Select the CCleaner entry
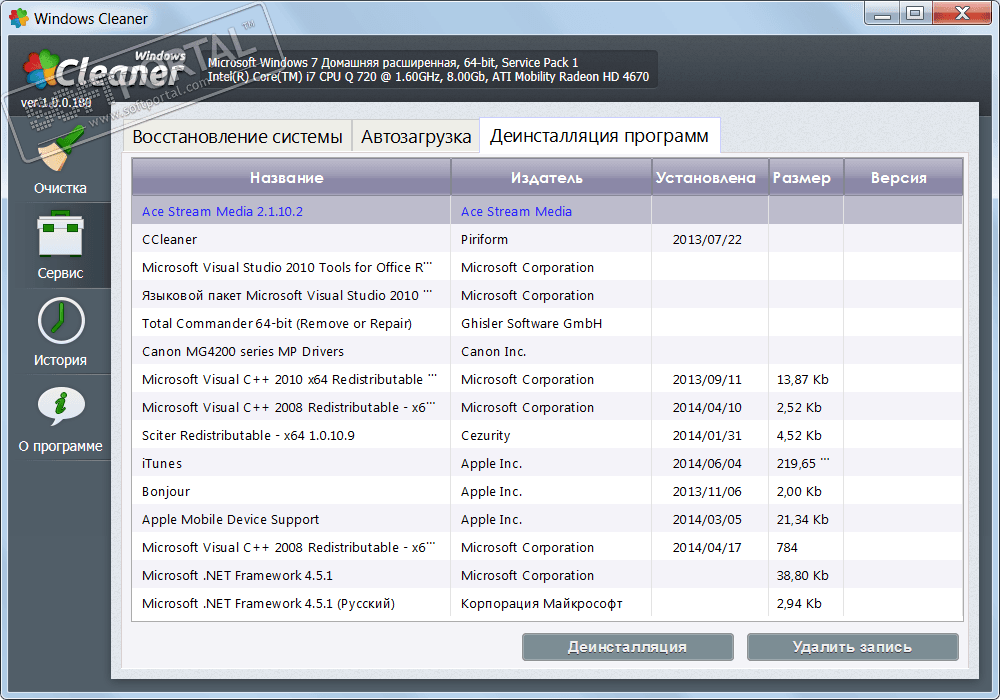The height and width of the screenshot is (700, 1000). [x=547, y=239]
